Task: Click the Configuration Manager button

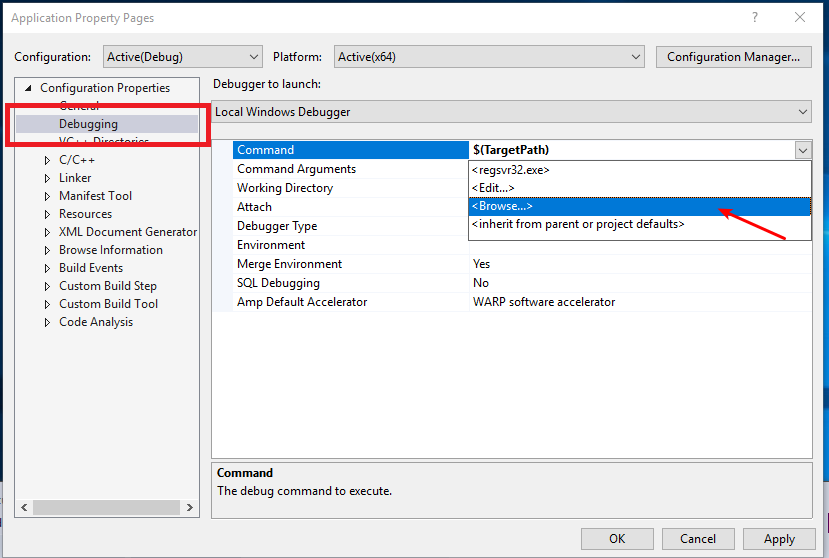Action: pyautogui.click(x=732, y=57)
